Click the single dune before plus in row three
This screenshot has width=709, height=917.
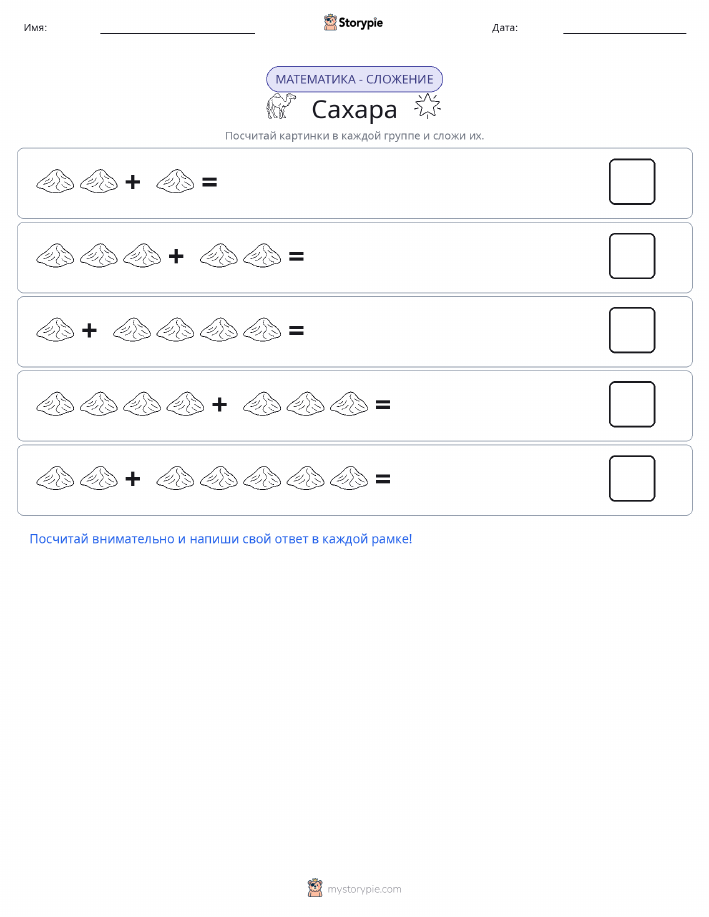coord(55,330)
